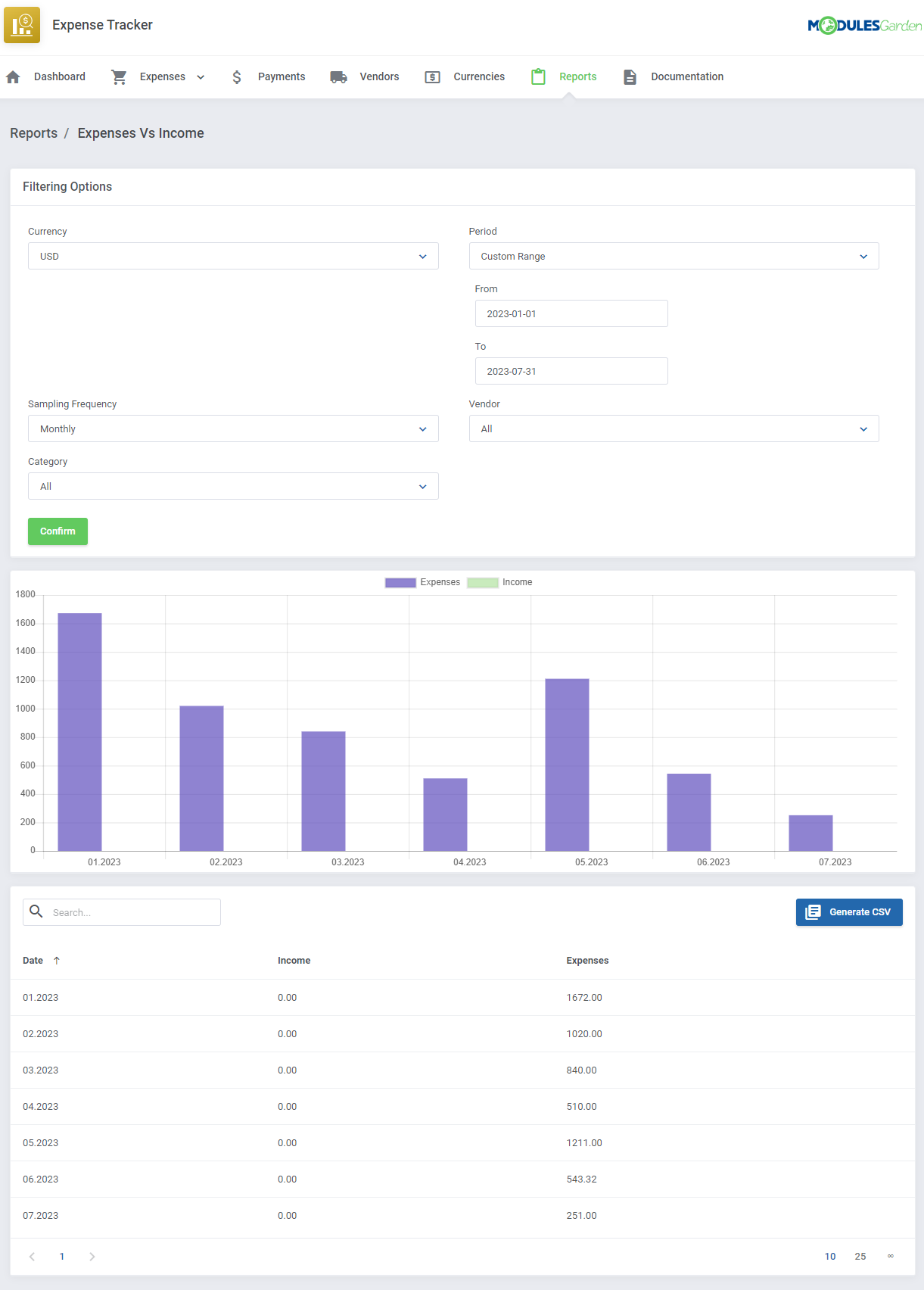Image resolution: width=924 pixels, height=1290 pixels.
Task: Click the 04.2023 expenses bar
Action: pyautogui.click(x=446, y=815)
